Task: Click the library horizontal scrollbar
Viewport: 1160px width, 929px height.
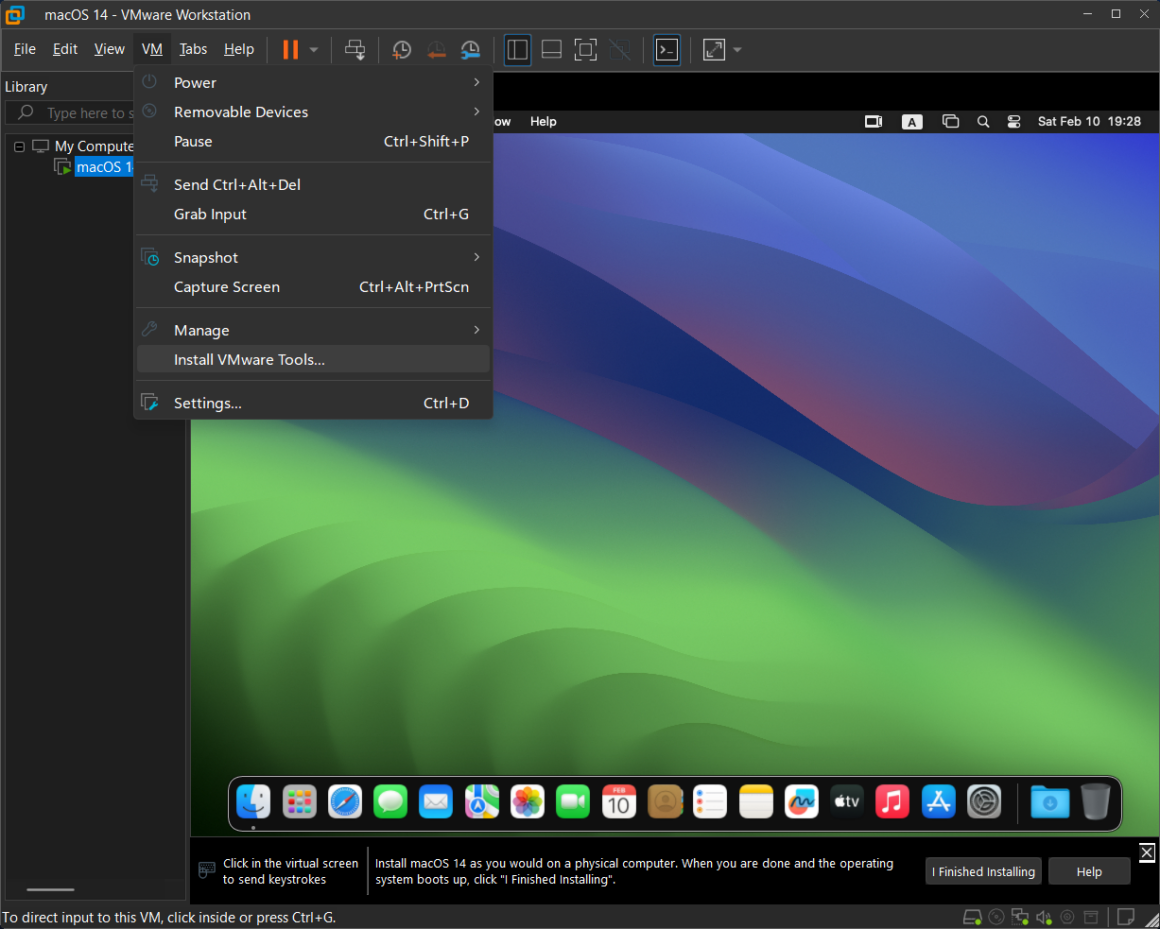Action: coord(50,889)
